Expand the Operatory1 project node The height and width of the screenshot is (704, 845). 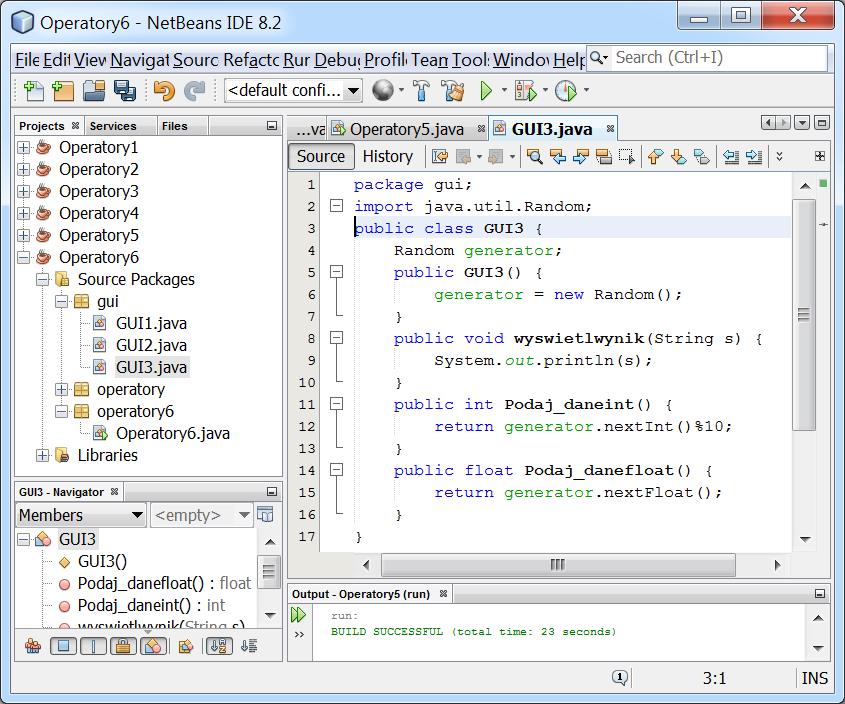(x=23, y=147)
